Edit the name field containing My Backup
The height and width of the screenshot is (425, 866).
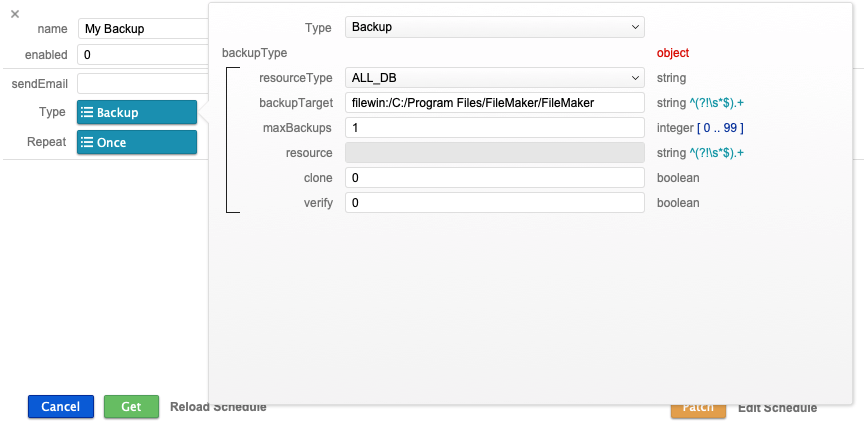coord(142,29)
